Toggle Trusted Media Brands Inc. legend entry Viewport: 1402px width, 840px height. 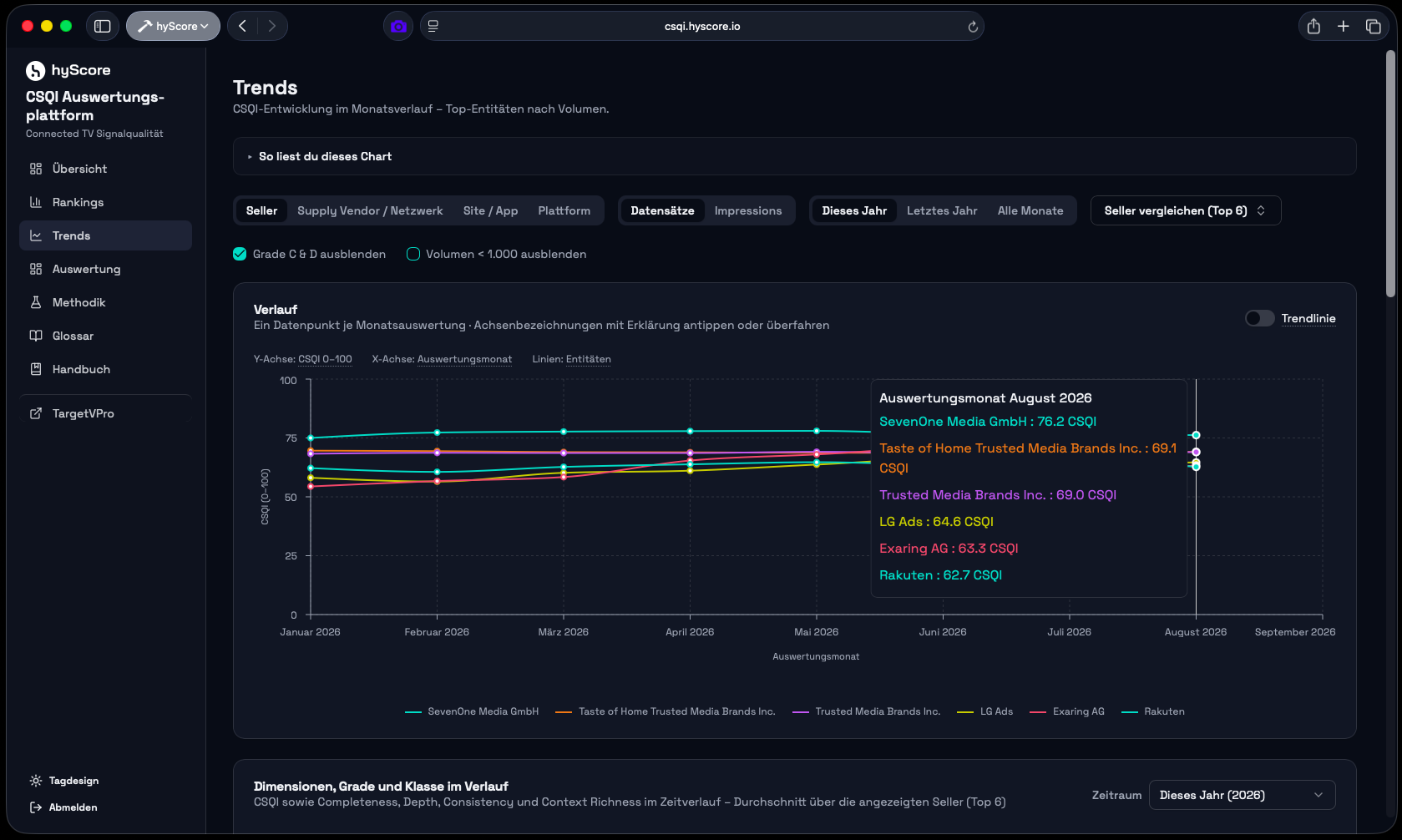click(x=867, y=711)
